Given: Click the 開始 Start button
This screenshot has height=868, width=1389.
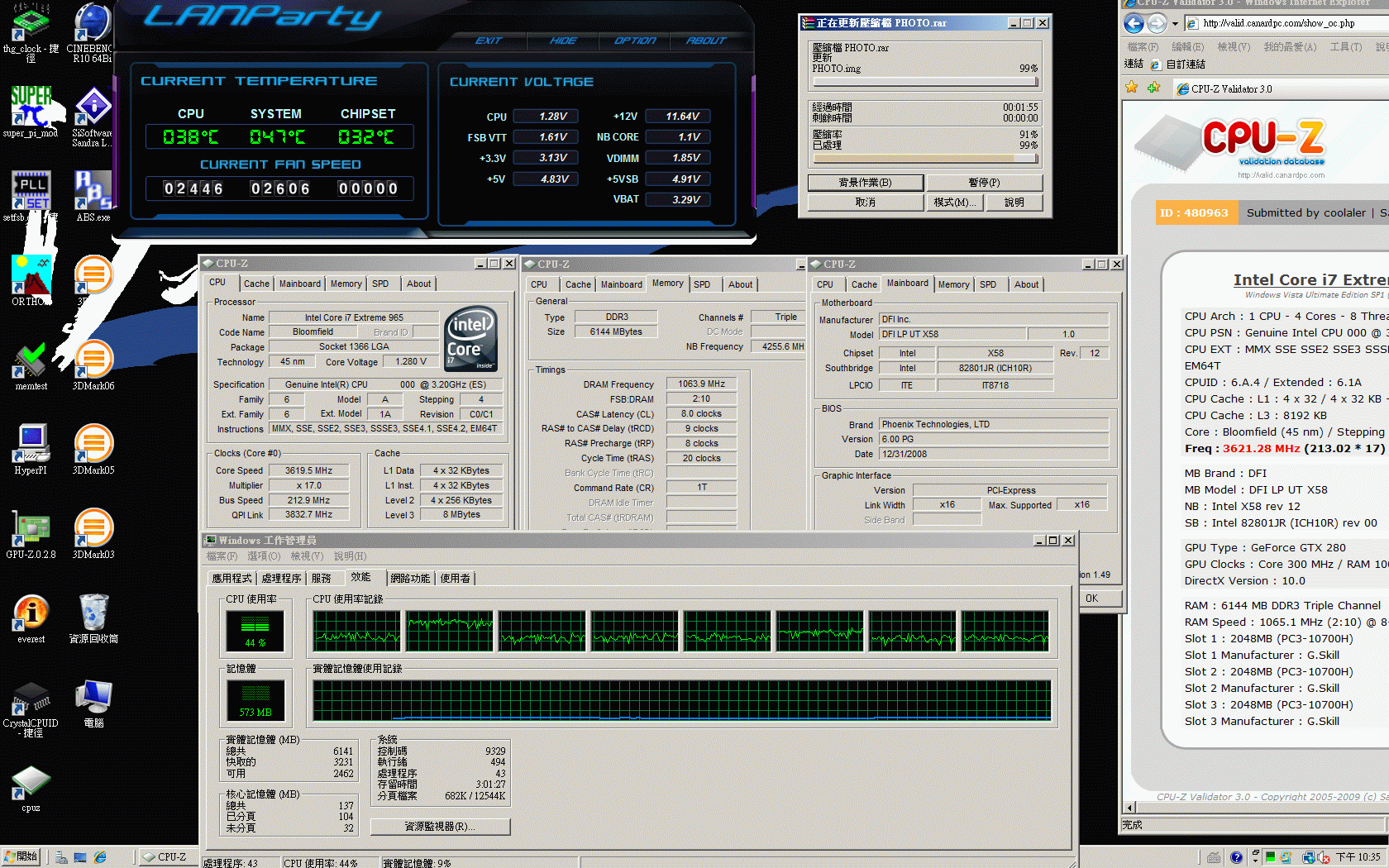Looking at the screenshot, I should point(21,856).
